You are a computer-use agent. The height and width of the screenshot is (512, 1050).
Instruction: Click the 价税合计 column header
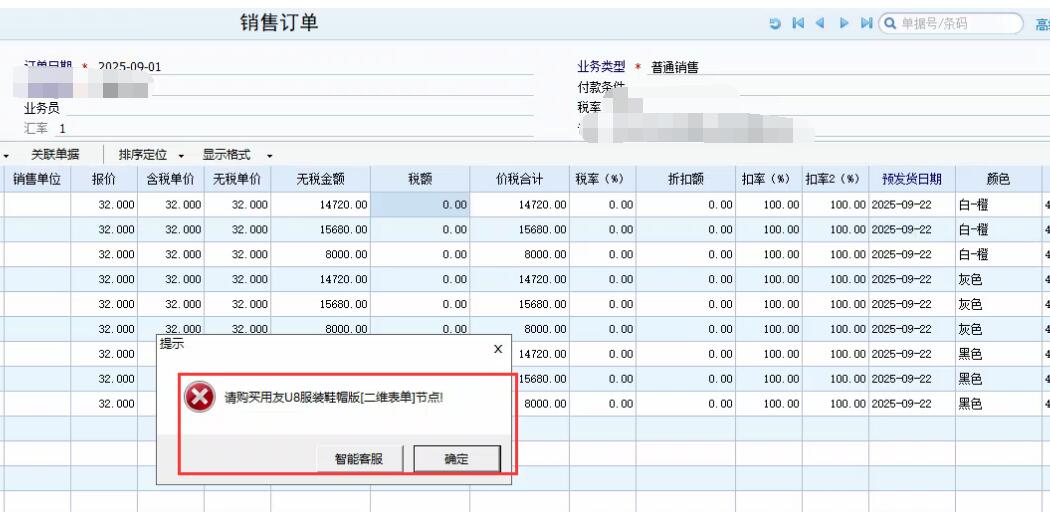[x=519, y=179]
